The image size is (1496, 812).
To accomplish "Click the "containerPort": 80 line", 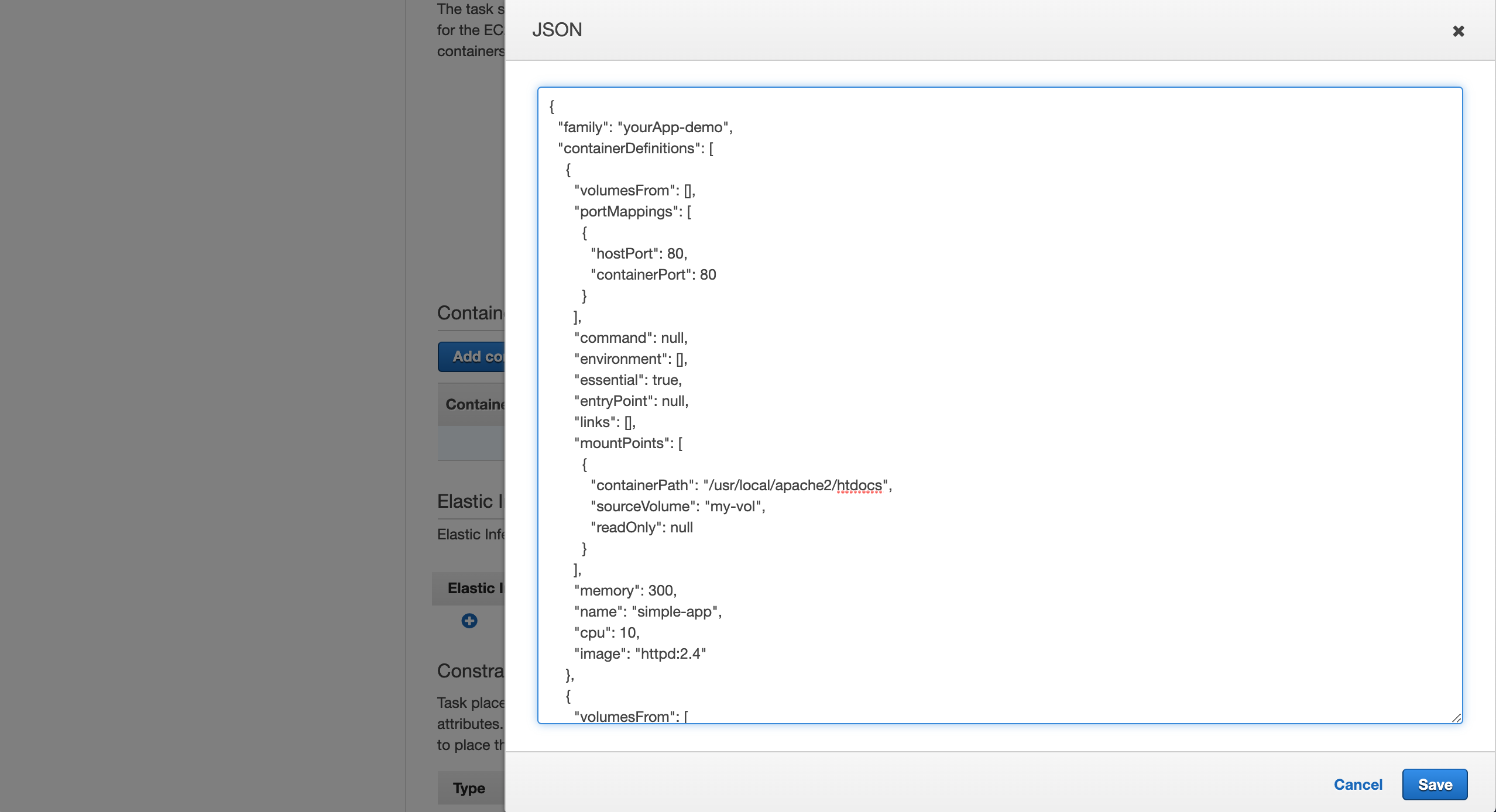I will pyautogui.click(x=653, y=275).
